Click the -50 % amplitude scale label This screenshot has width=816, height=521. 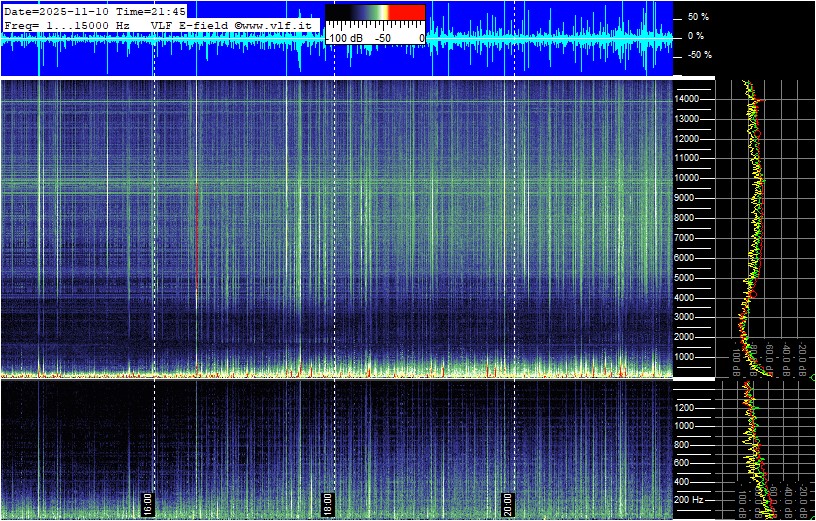click(698, 55)
